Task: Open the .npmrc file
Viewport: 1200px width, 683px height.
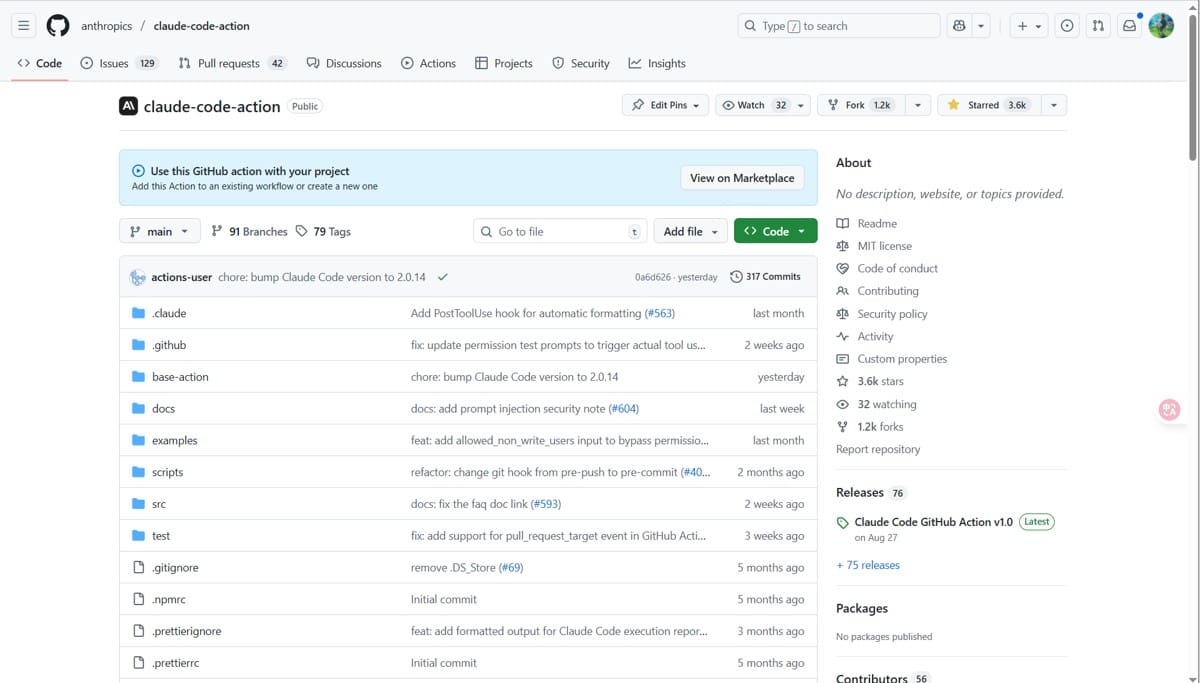Action: pyautogui.click(x=169, y=599)
